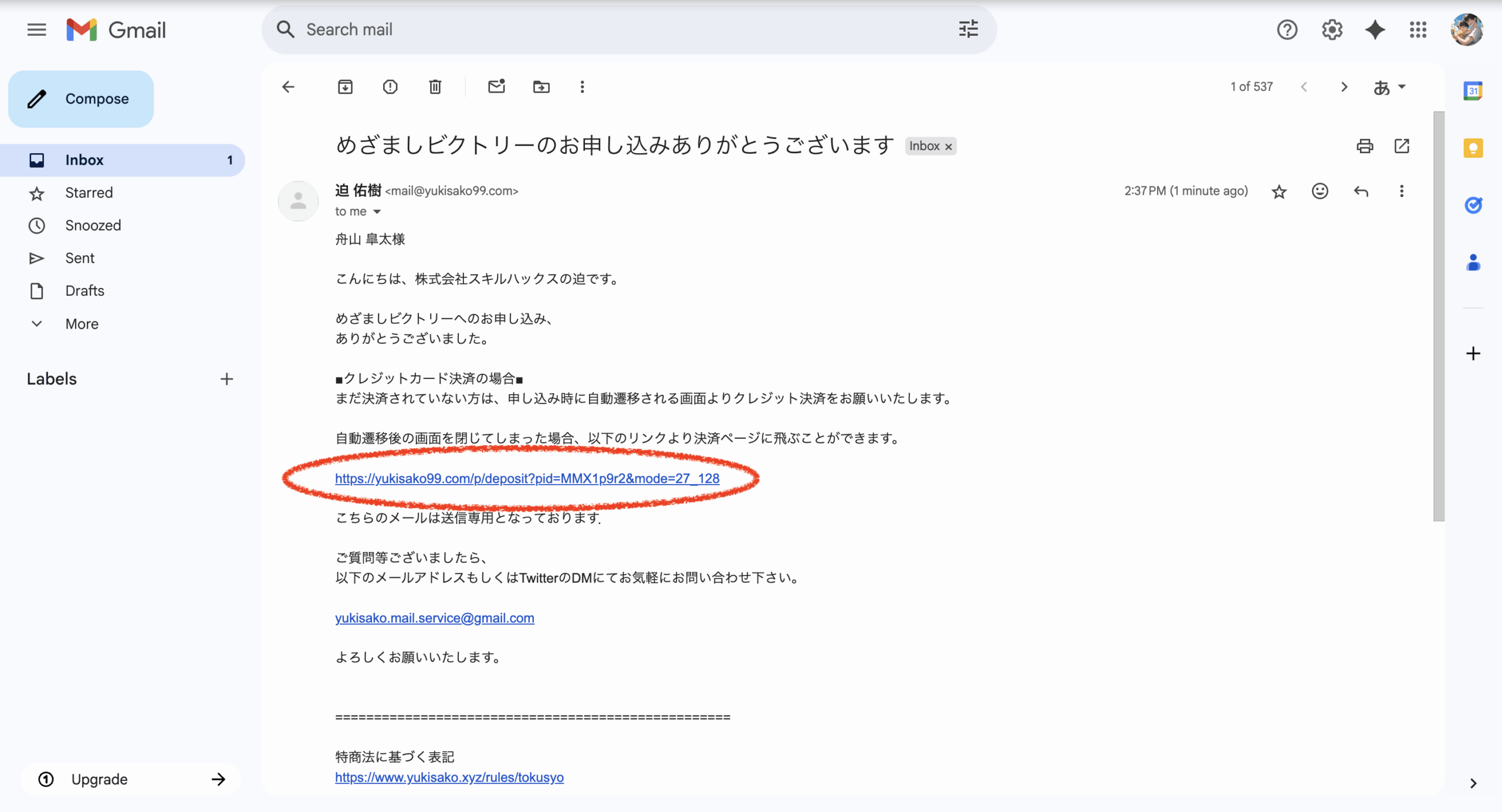Open the Sent folder
The height and width of the screenshot is (812, 1502).
[x=122, y=258]
